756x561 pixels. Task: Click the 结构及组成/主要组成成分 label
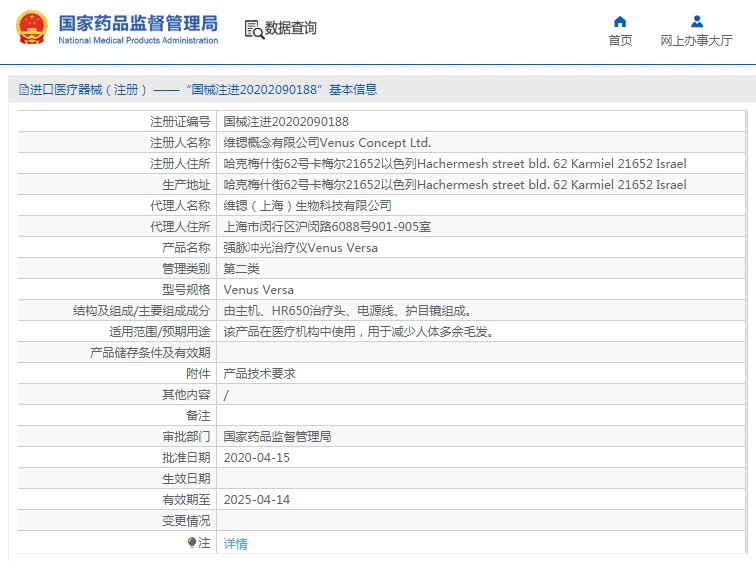(x=141, y=311)
